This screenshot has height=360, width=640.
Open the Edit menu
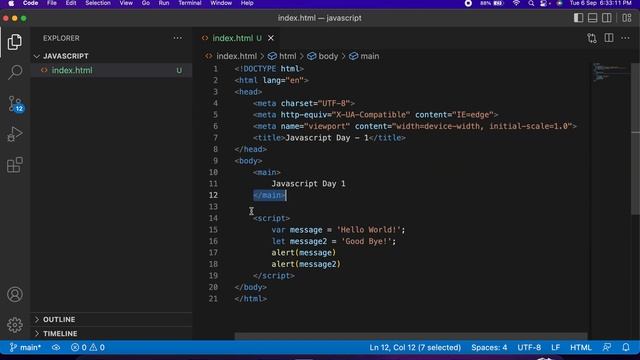point(71,3)
